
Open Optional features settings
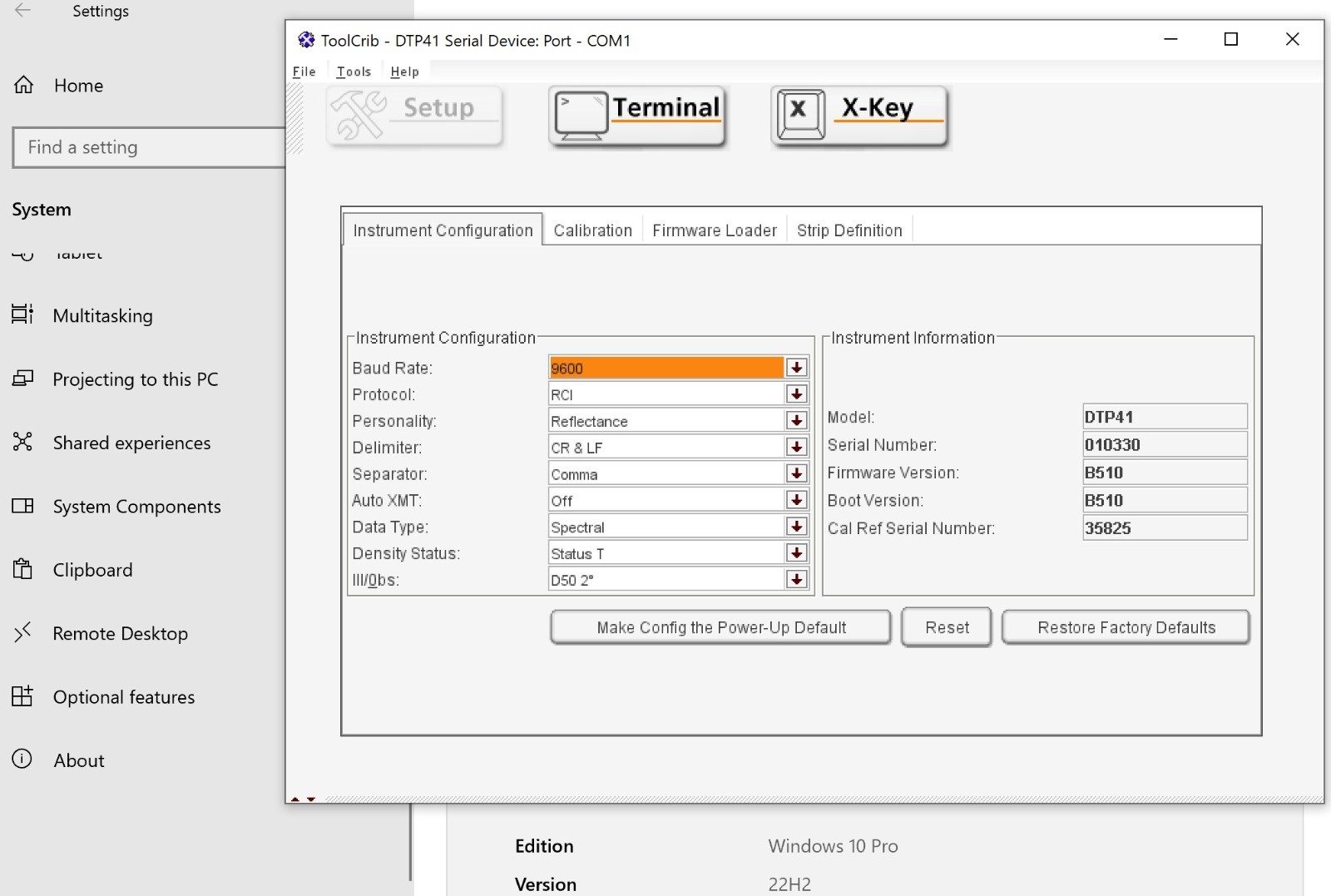[124, 697]
